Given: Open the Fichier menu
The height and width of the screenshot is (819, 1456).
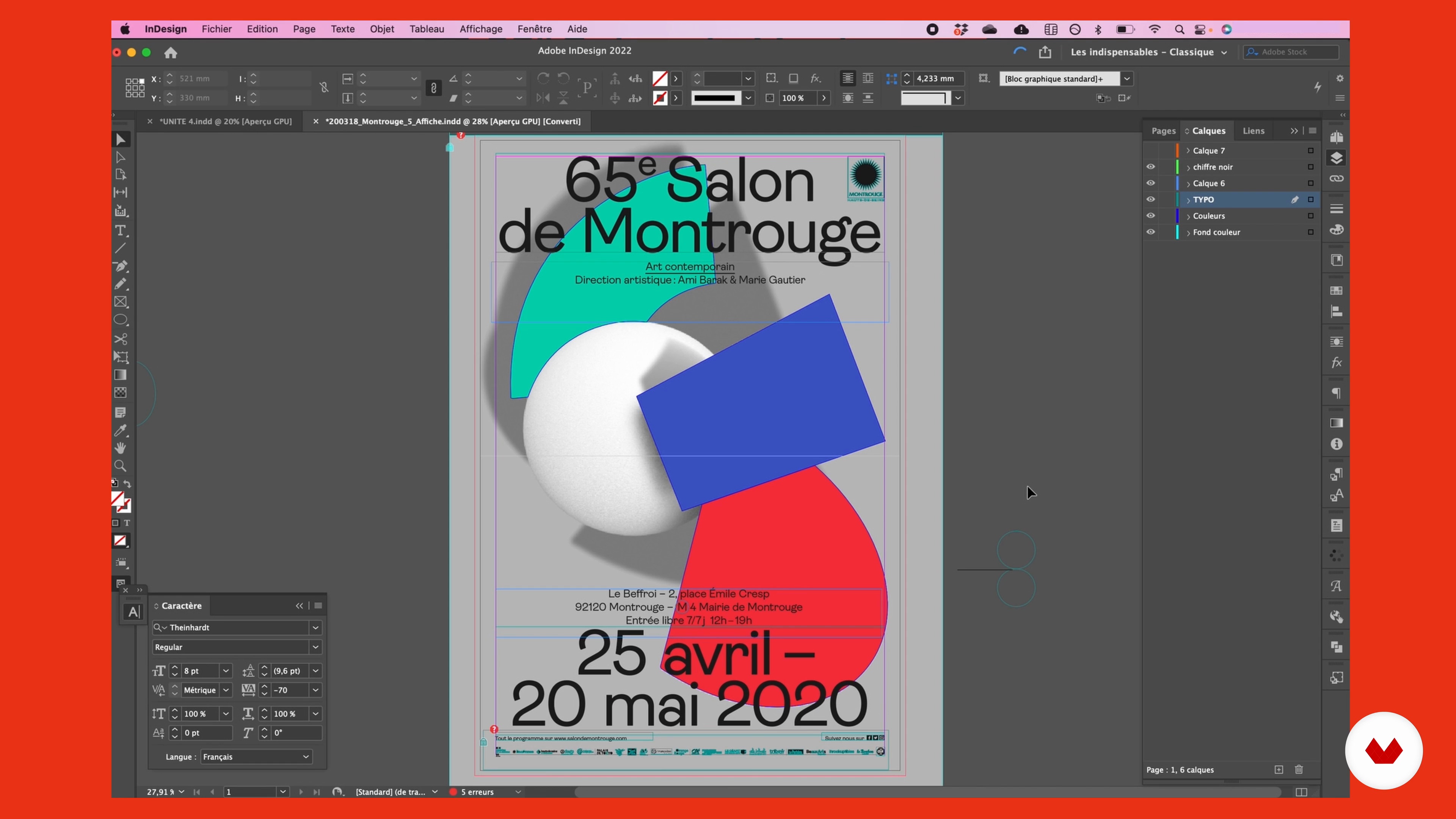Looking at the screenshot, I should [x=217, y=29].
